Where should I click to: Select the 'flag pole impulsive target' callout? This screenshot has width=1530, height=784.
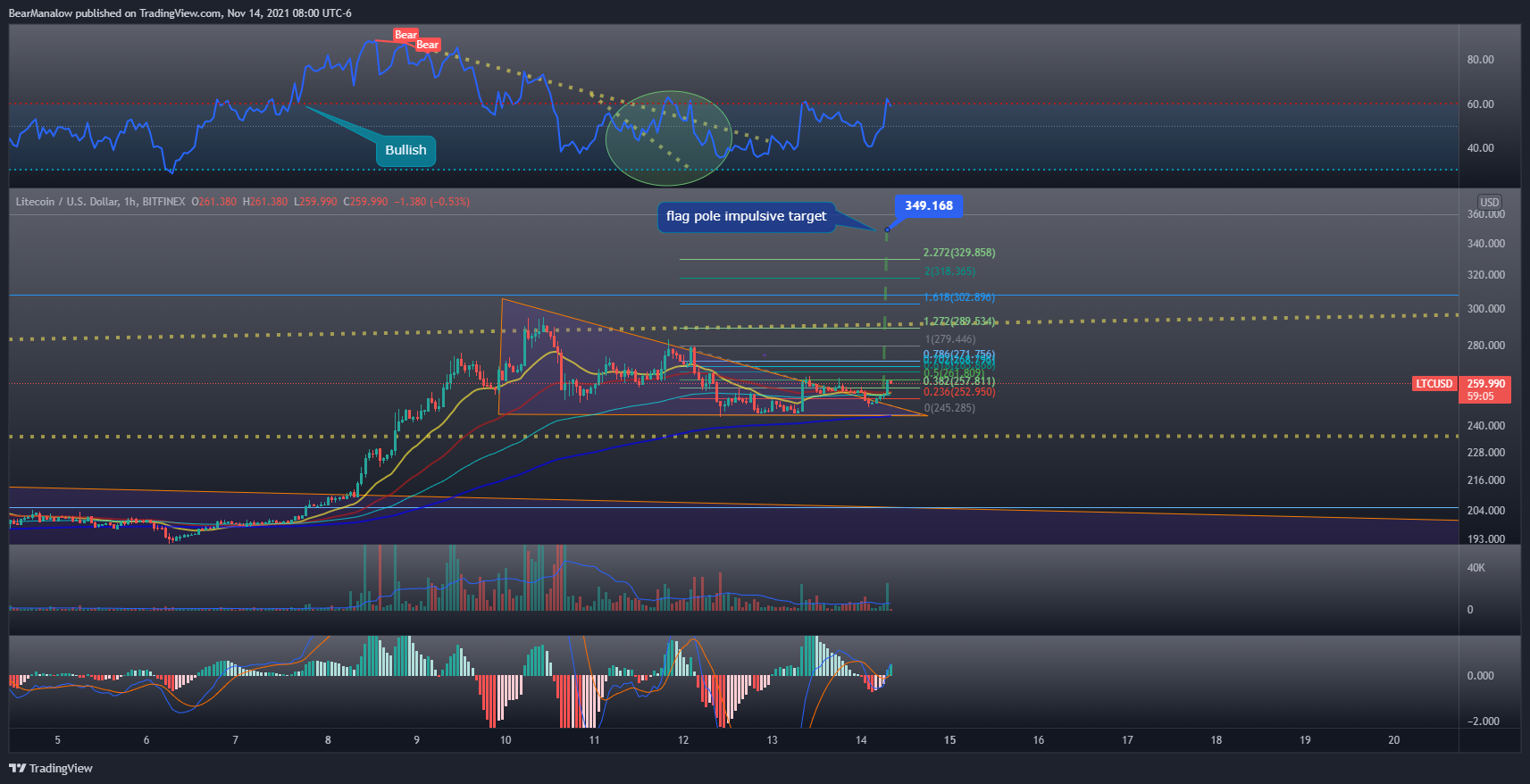coord(746,216)
